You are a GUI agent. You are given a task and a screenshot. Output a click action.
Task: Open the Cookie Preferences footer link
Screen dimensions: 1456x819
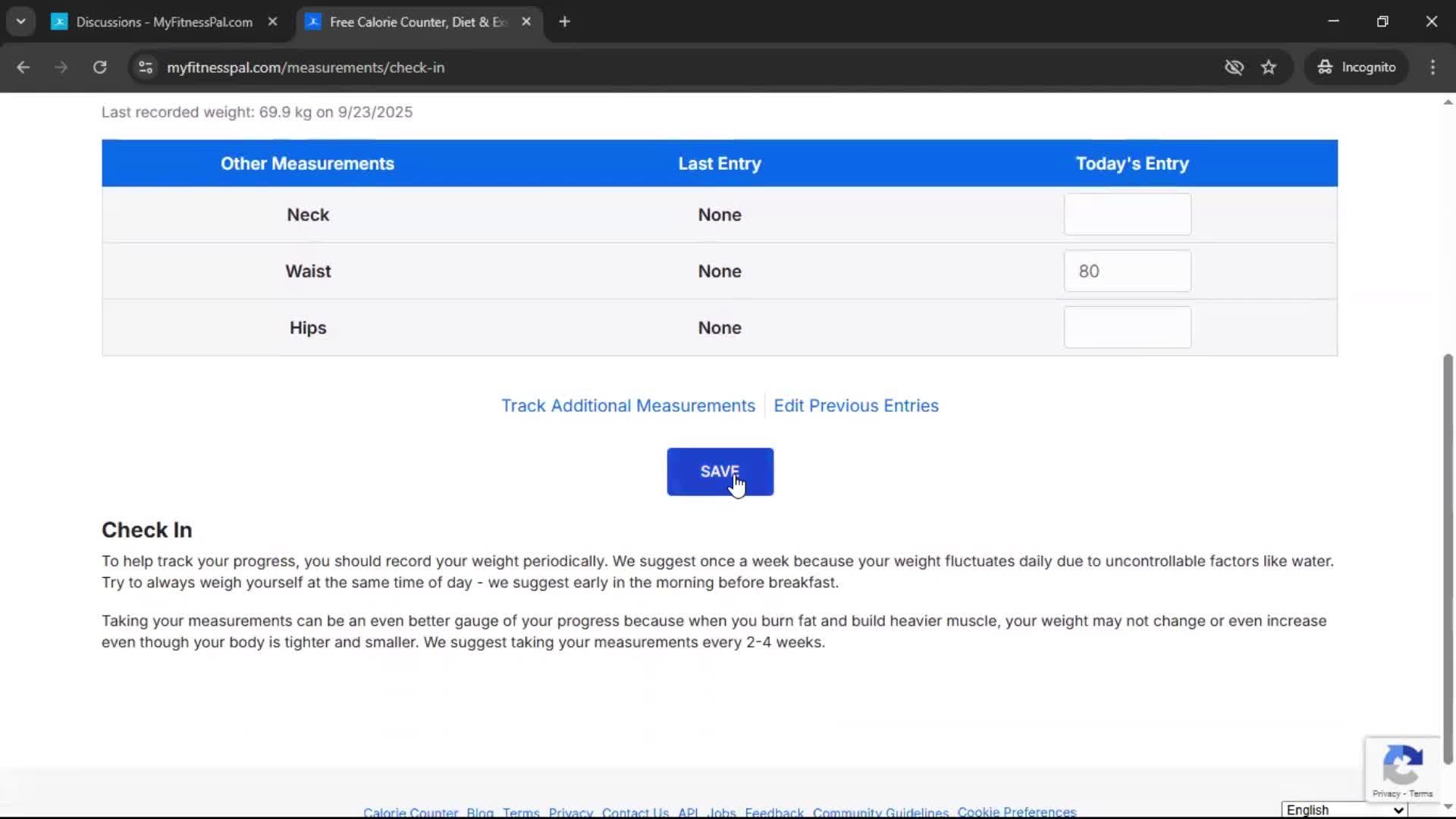click(1016, 812)
